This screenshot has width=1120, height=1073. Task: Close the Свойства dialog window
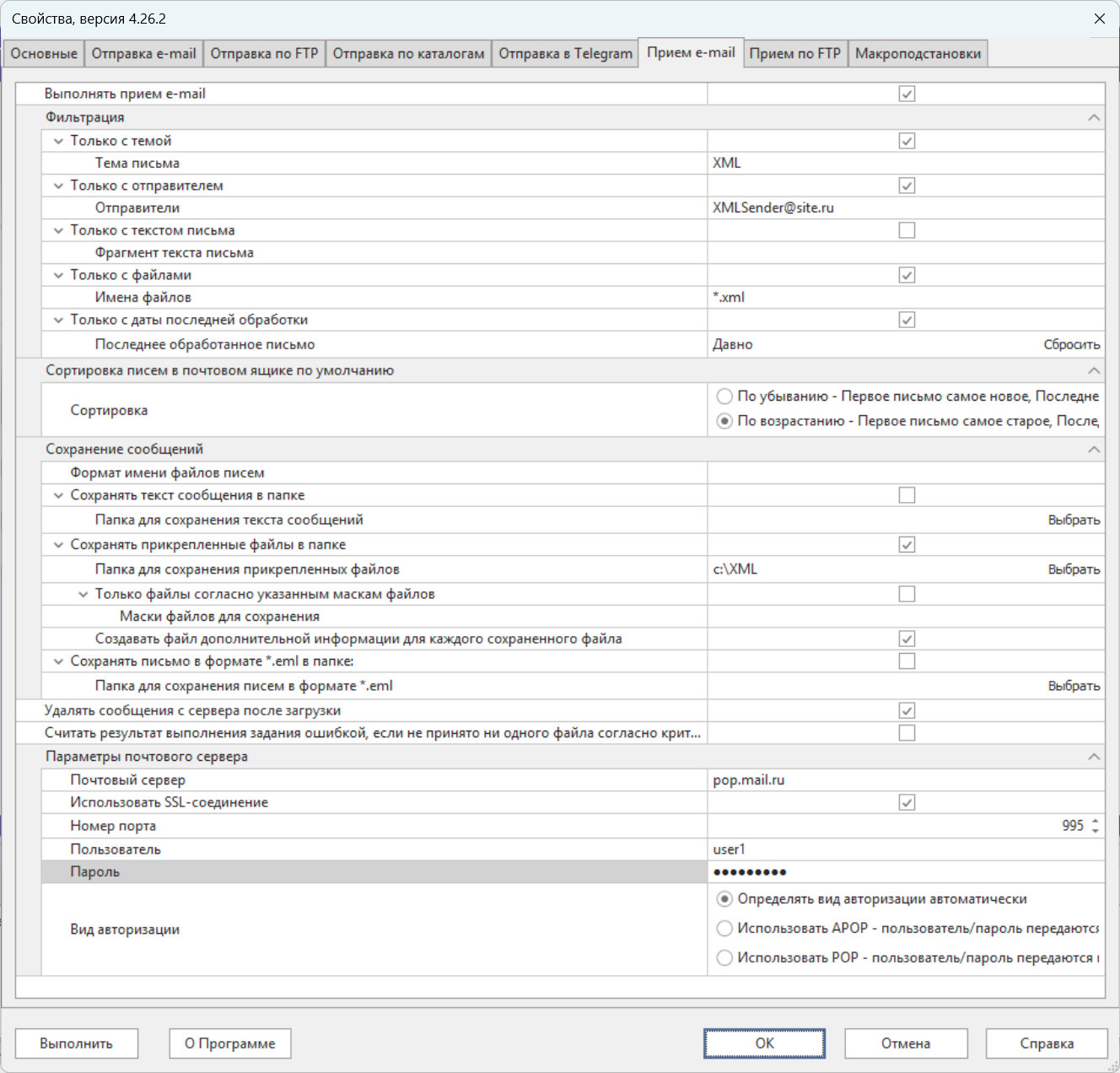pyautogui.click(x=1099, y=19)
